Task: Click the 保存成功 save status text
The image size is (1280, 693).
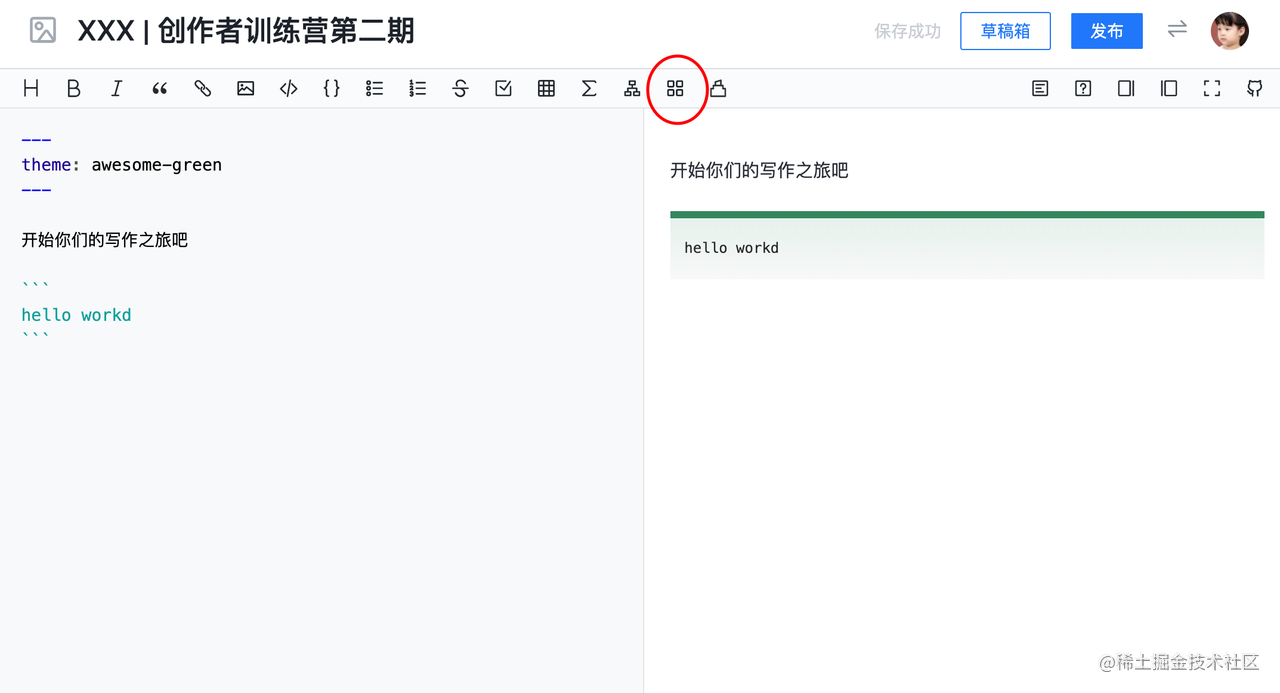Action: (908, 31)
